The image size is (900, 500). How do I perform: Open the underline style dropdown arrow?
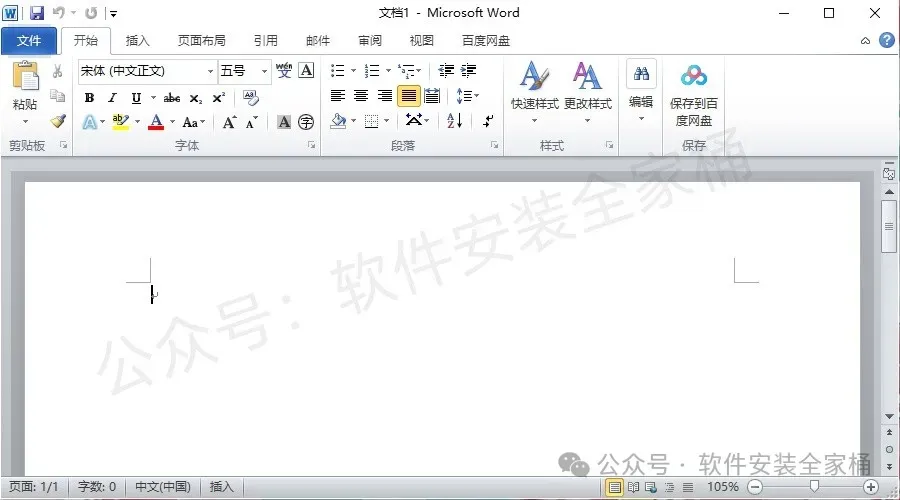(153, 98)
